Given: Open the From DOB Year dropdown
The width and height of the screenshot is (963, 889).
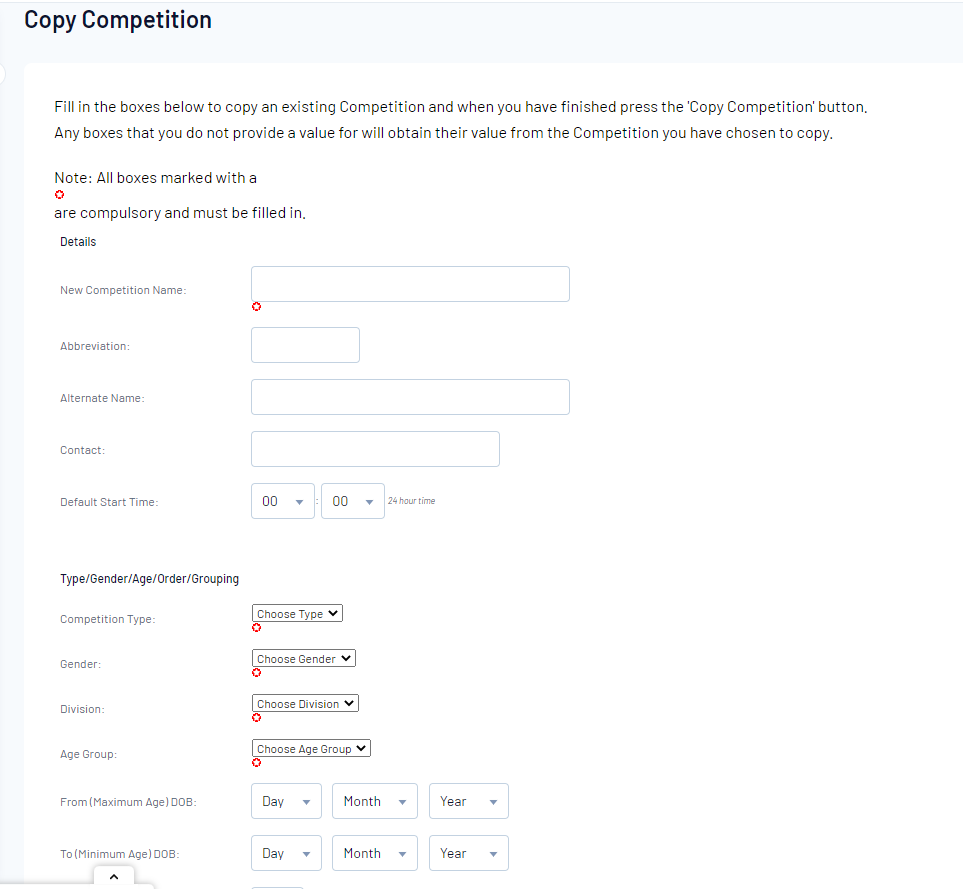Looking at the screenshot, I should pyautogui.click(x=469, y=801).
